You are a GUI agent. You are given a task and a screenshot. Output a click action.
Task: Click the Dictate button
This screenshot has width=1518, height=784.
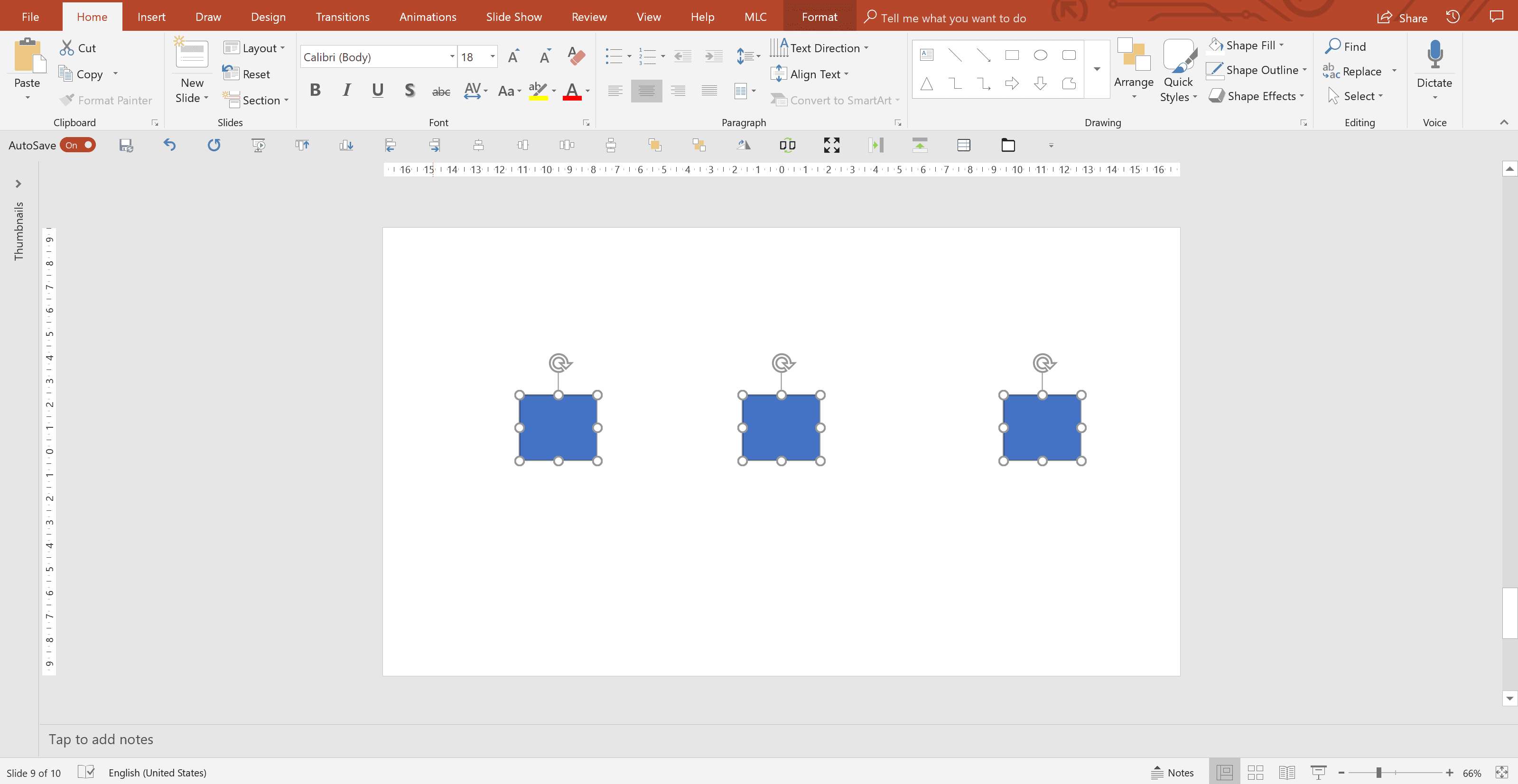coord(1434,70)
